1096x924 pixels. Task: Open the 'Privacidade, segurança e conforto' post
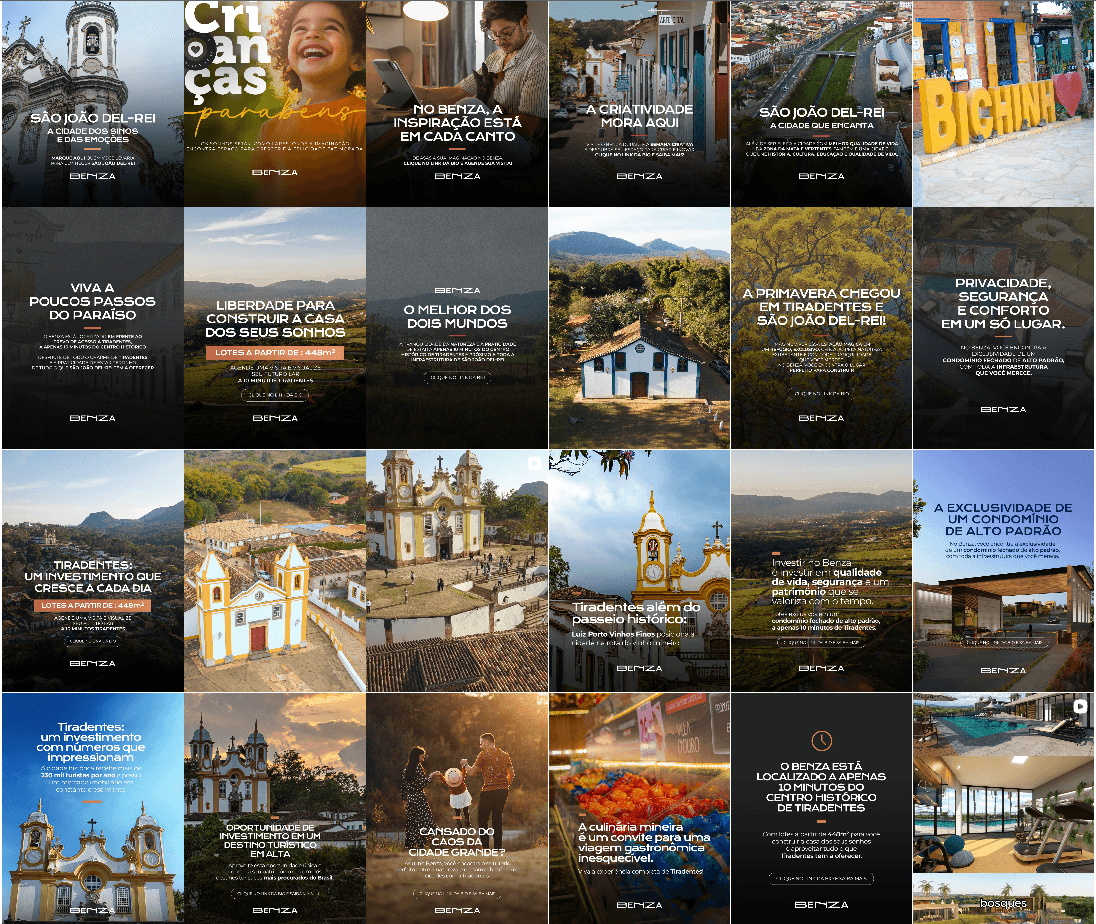click(x=1004, y=328)
